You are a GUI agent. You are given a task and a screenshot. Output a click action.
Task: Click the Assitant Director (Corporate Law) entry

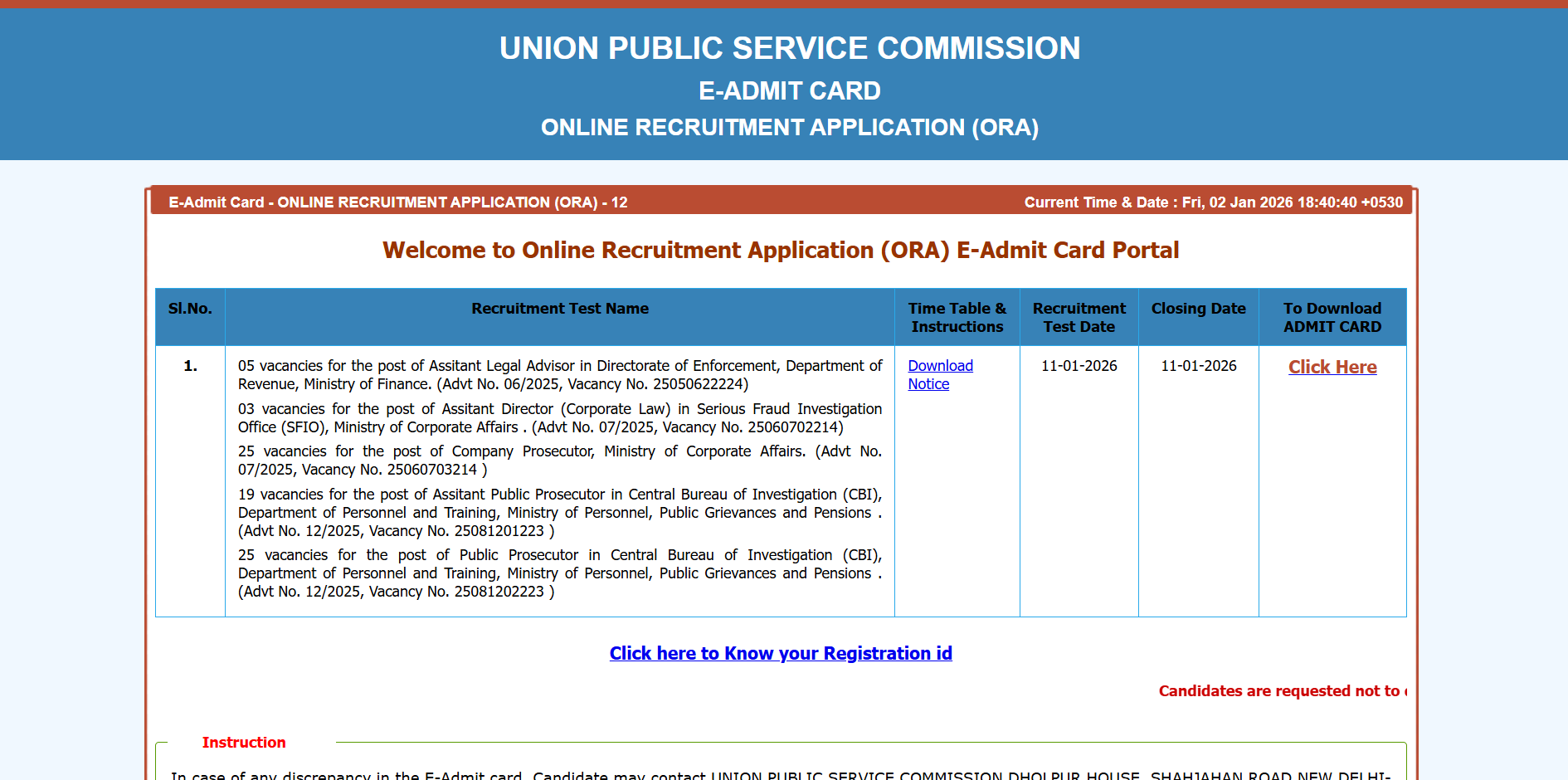559,417
